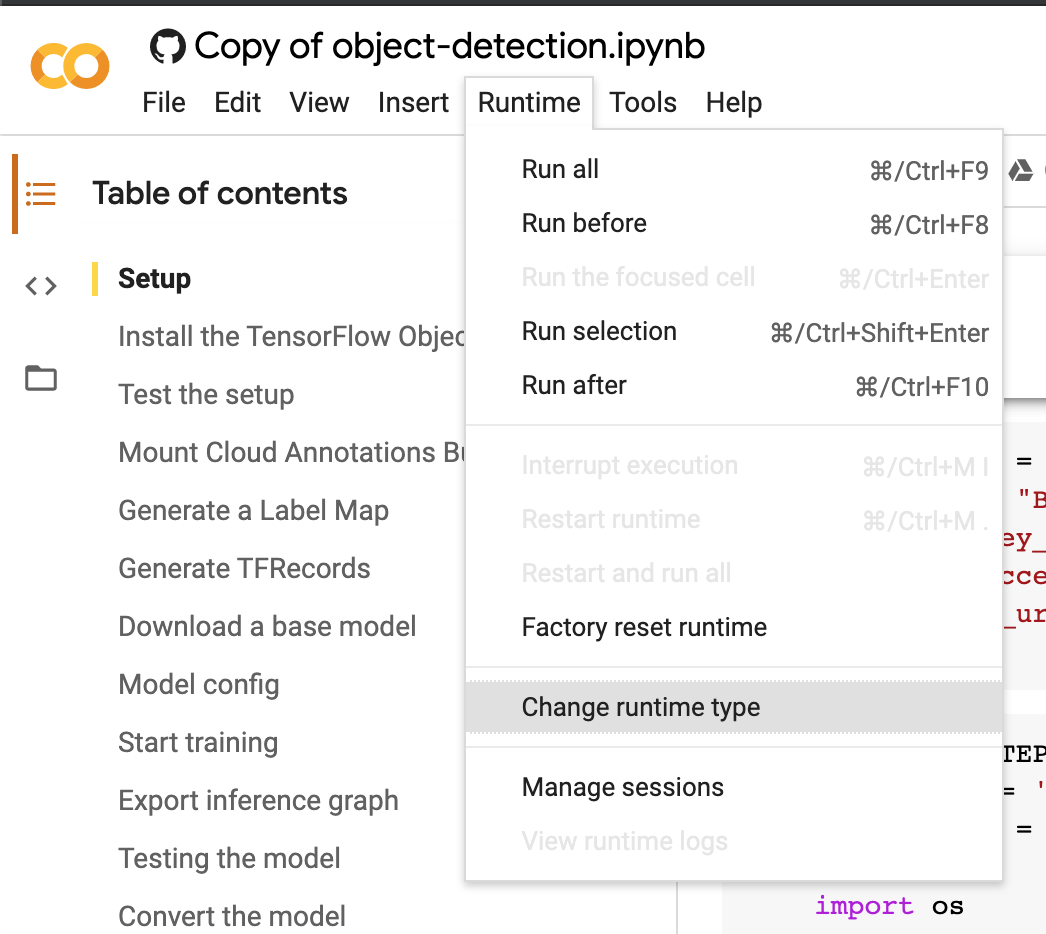The height and width of the screenshot is (934, 1046).
Task: Choose Manage sessions
Action: click(x=622, y=787)
